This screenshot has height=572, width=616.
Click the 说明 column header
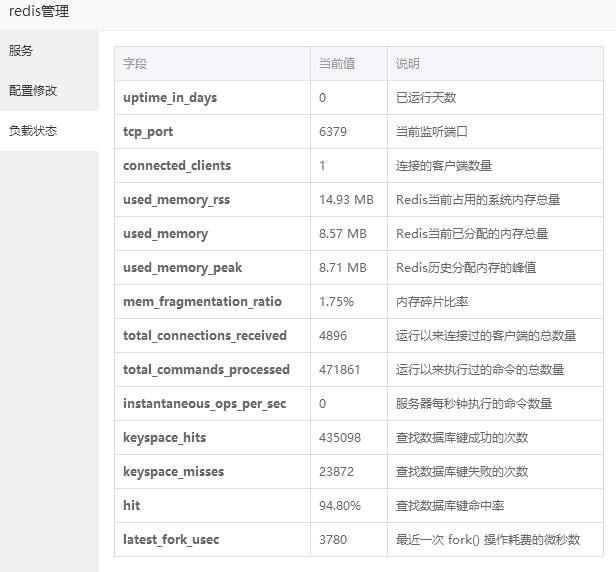tap(407, 64)
